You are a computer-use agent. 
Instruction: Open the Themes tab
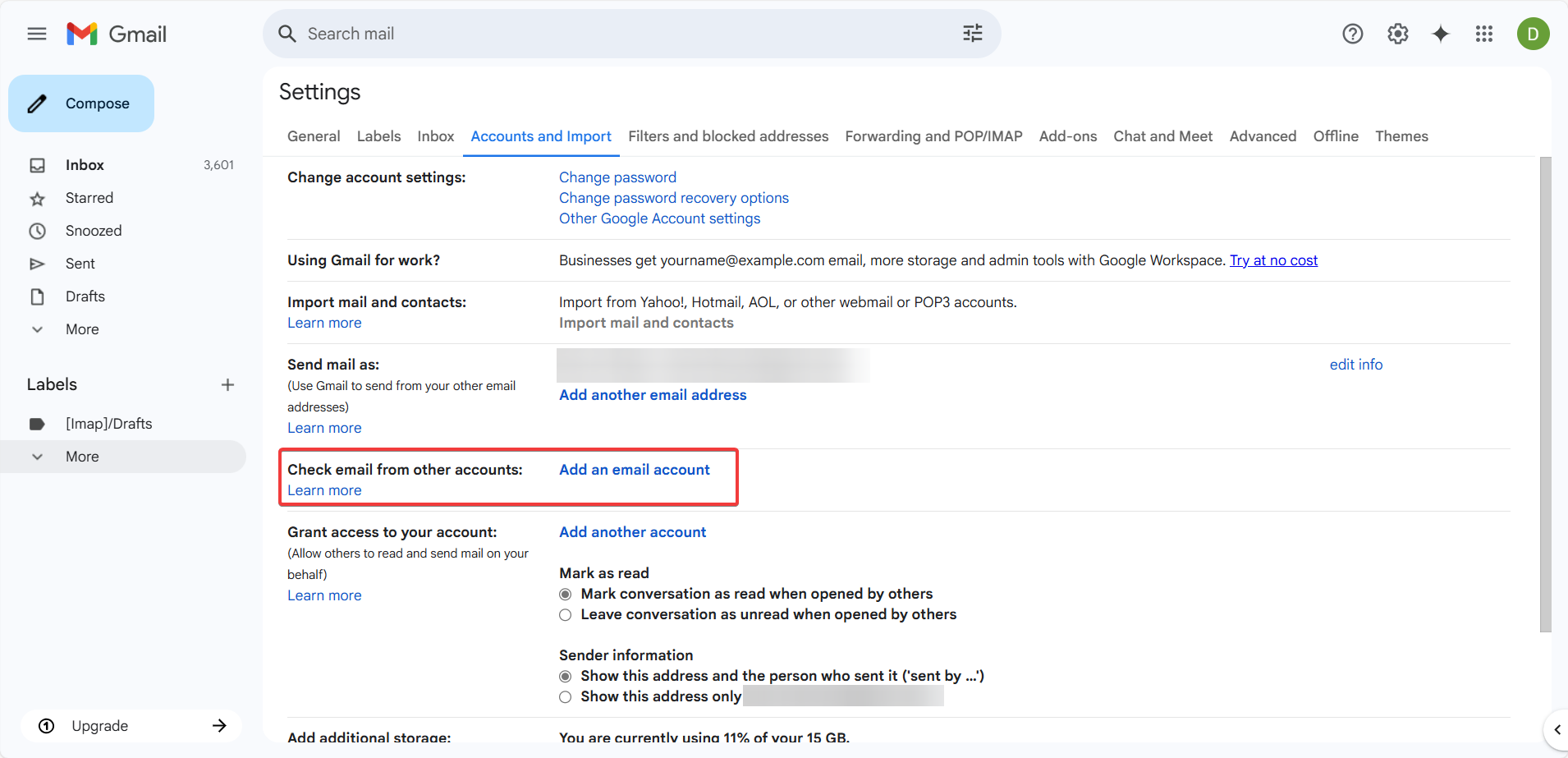pos(1401,136)
